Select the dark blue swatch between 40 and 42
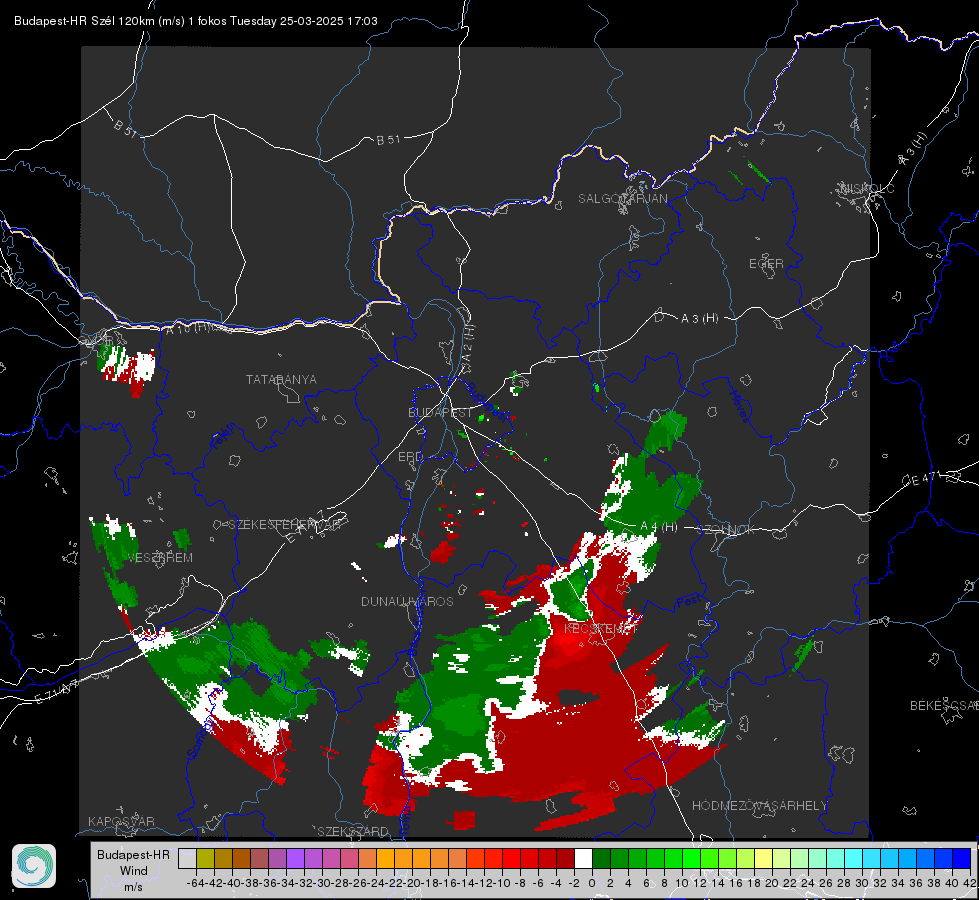Viewport: 979px width, 900px height. (962, 858)
